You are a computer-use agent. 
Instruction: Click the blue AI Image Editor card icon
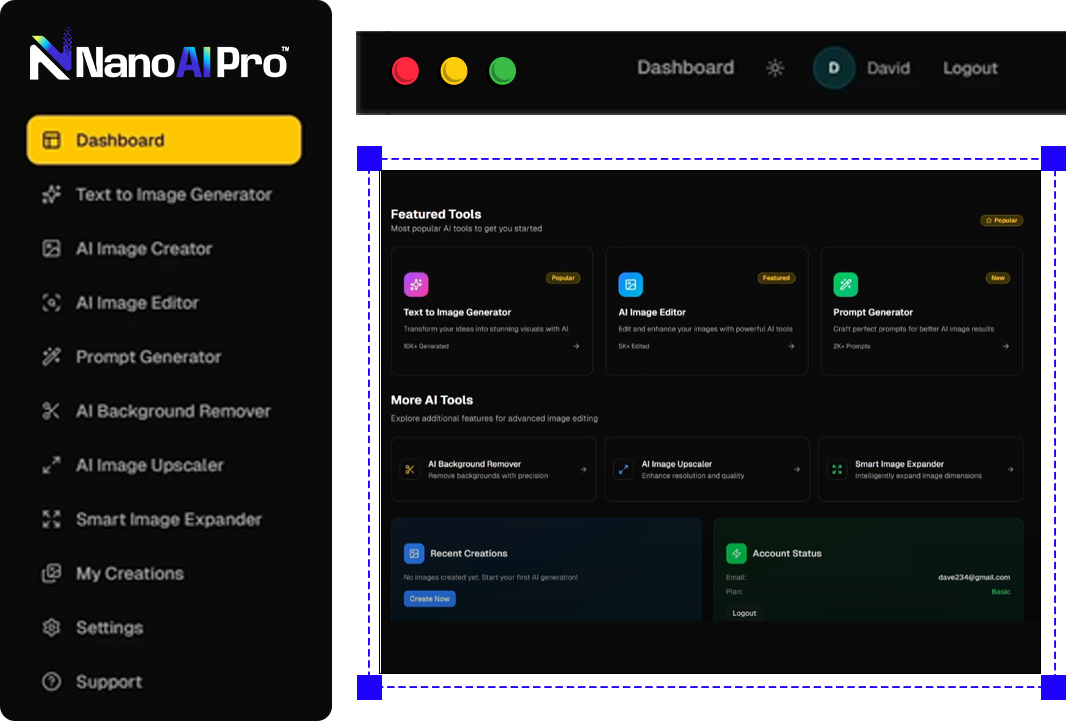coord(630,285)
